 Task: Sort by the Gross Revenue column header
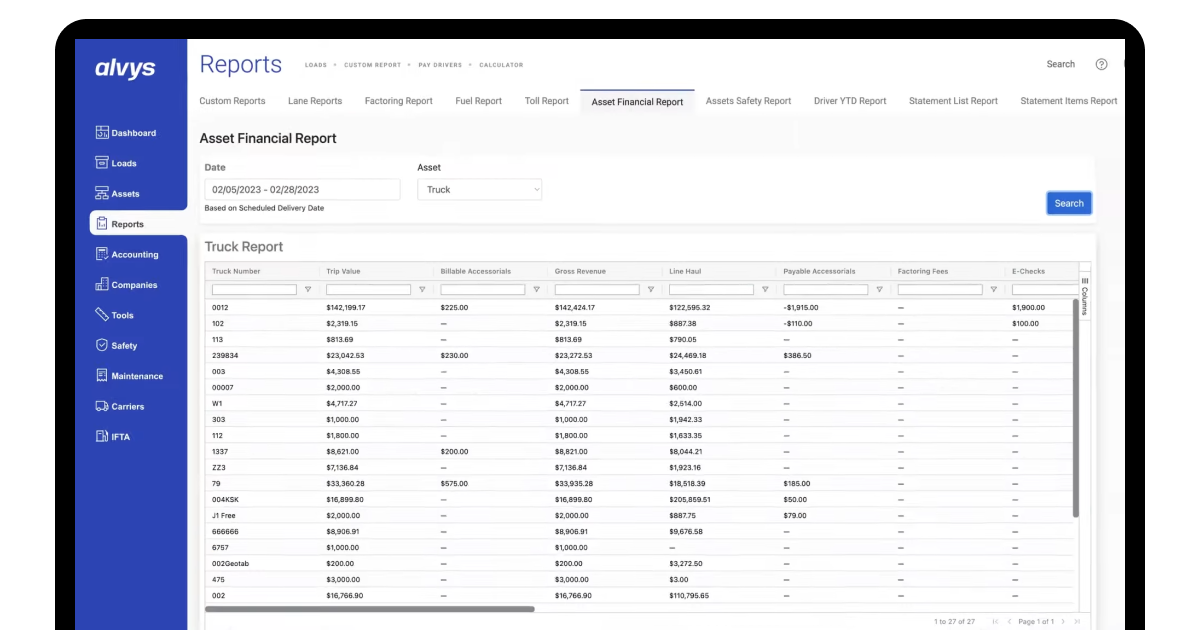[580, 271]
